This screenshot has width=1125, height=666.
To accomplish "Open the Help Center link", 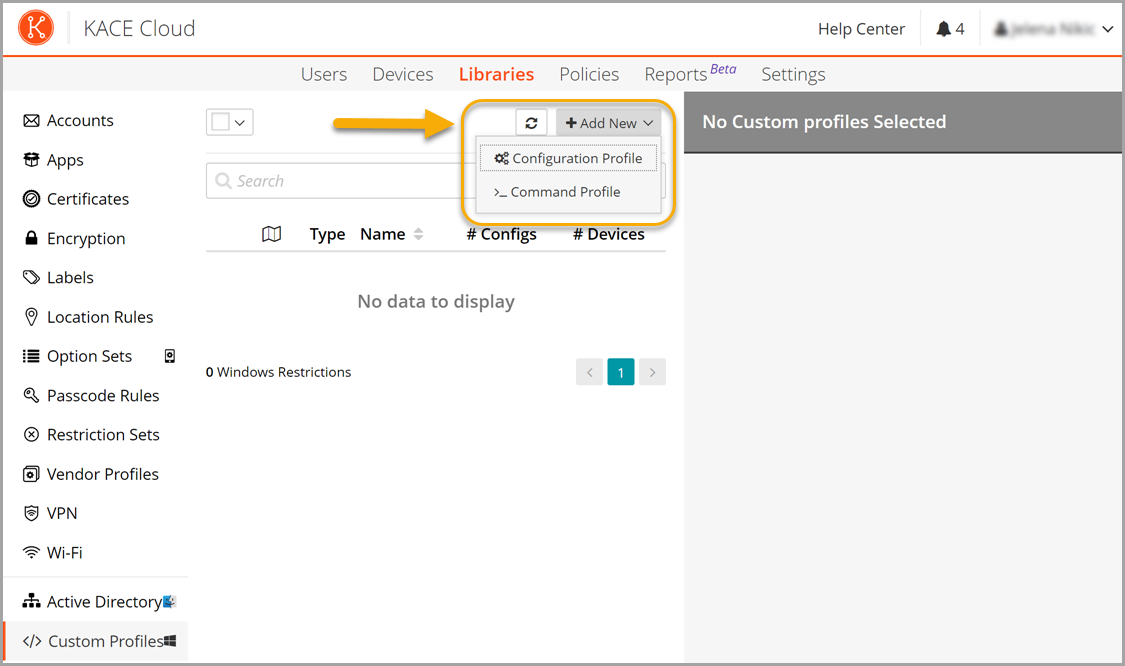I will coord(861,29).
